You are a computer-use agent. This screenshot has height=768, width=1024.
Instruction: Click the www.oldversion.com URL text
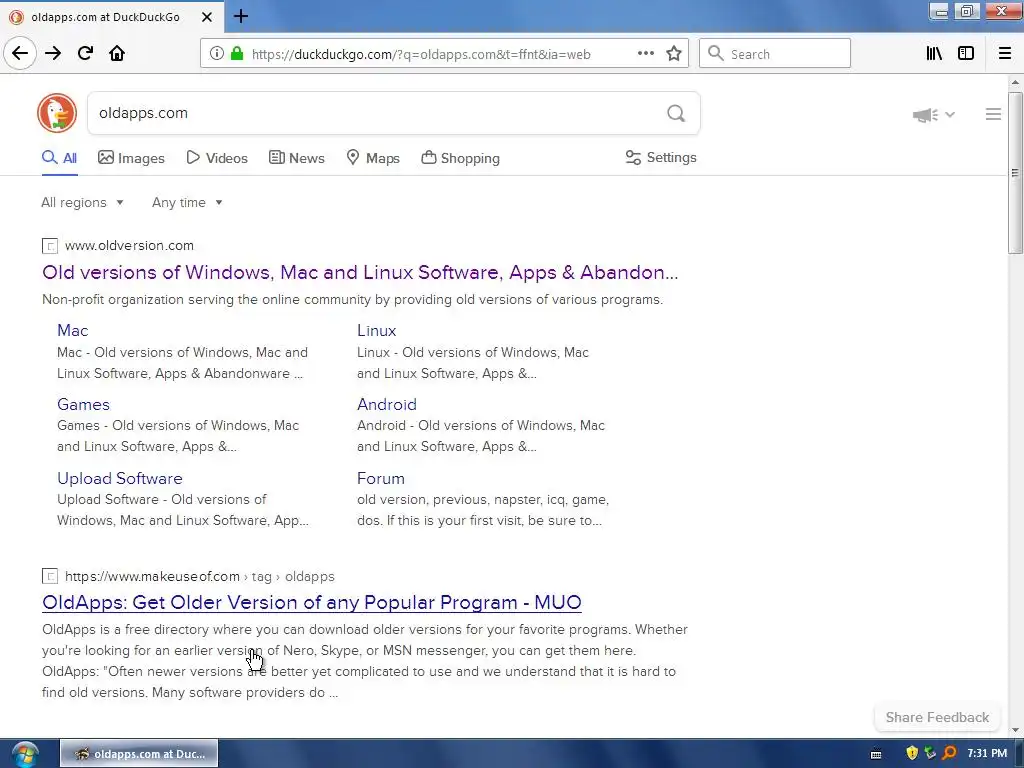129,246
